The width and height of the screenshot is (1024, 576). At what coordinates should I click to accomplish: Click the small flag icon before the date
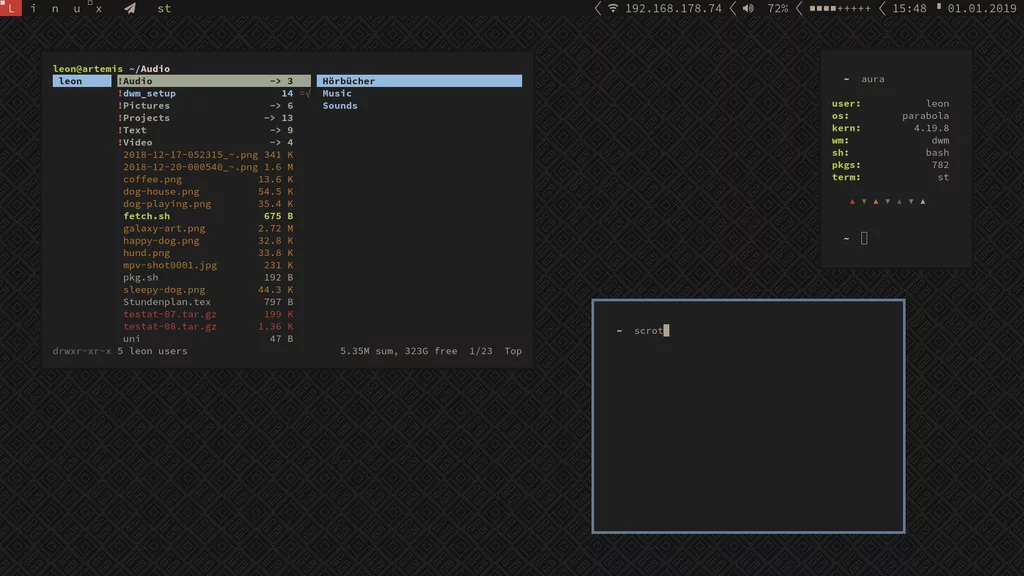[938, 7]
